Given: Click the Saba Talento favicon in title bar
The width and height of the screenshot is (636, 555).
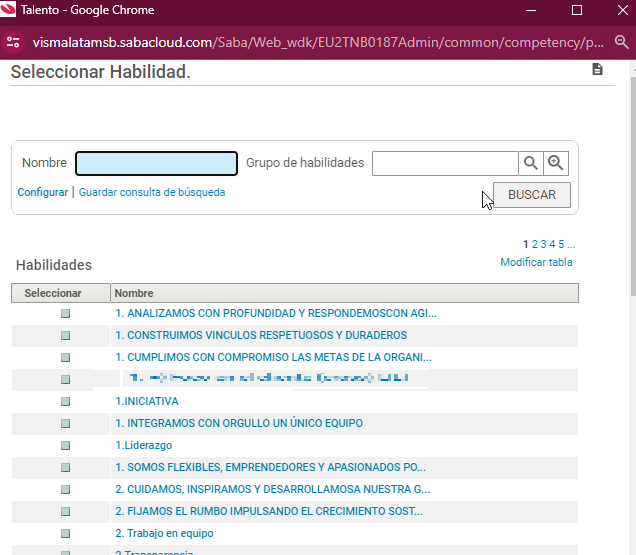Looking at the screenshot, I should click(x=7, y=9).
